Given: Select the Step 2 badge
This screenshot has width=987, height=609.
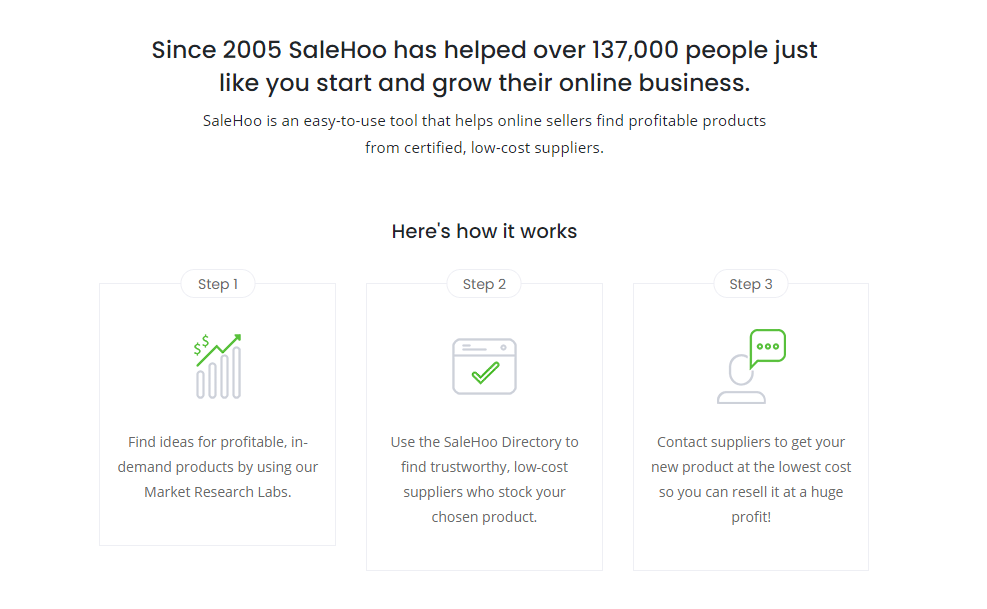Looking at the screenshot, I should pyautogui.click(x=484, y=284).
